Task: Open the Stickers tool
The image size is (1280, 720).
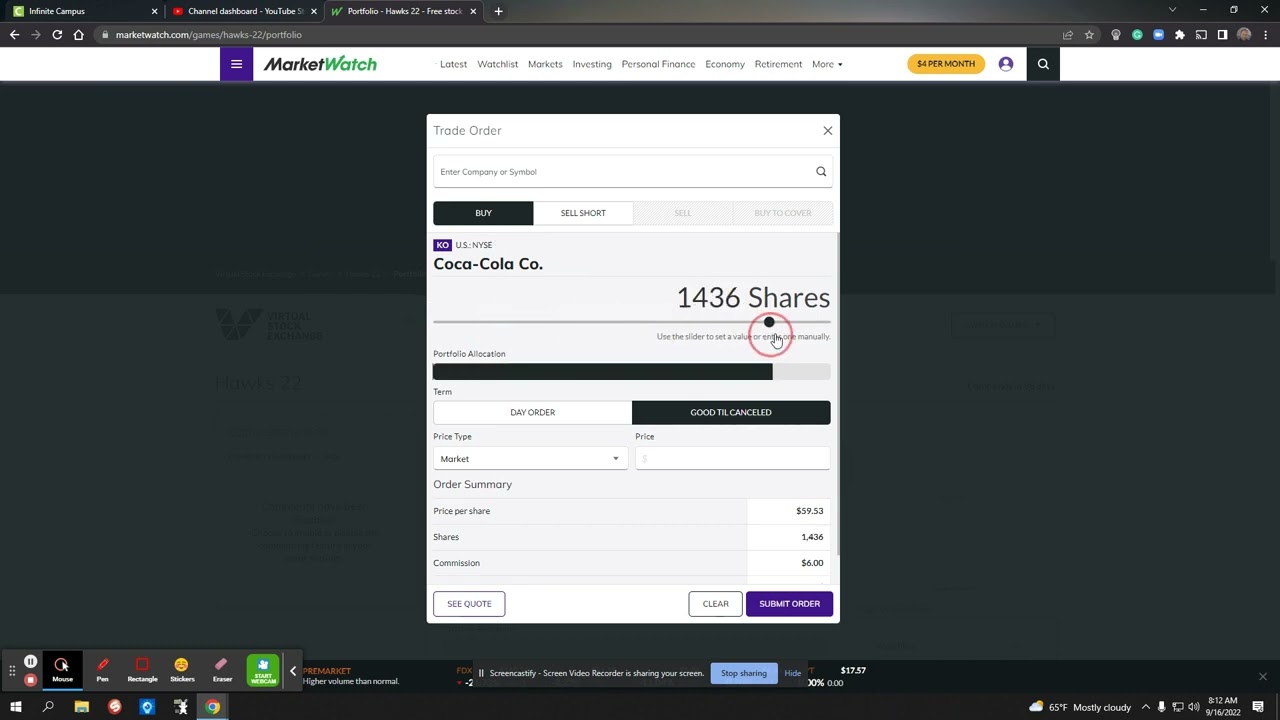Action: click(x=182, y=669)
